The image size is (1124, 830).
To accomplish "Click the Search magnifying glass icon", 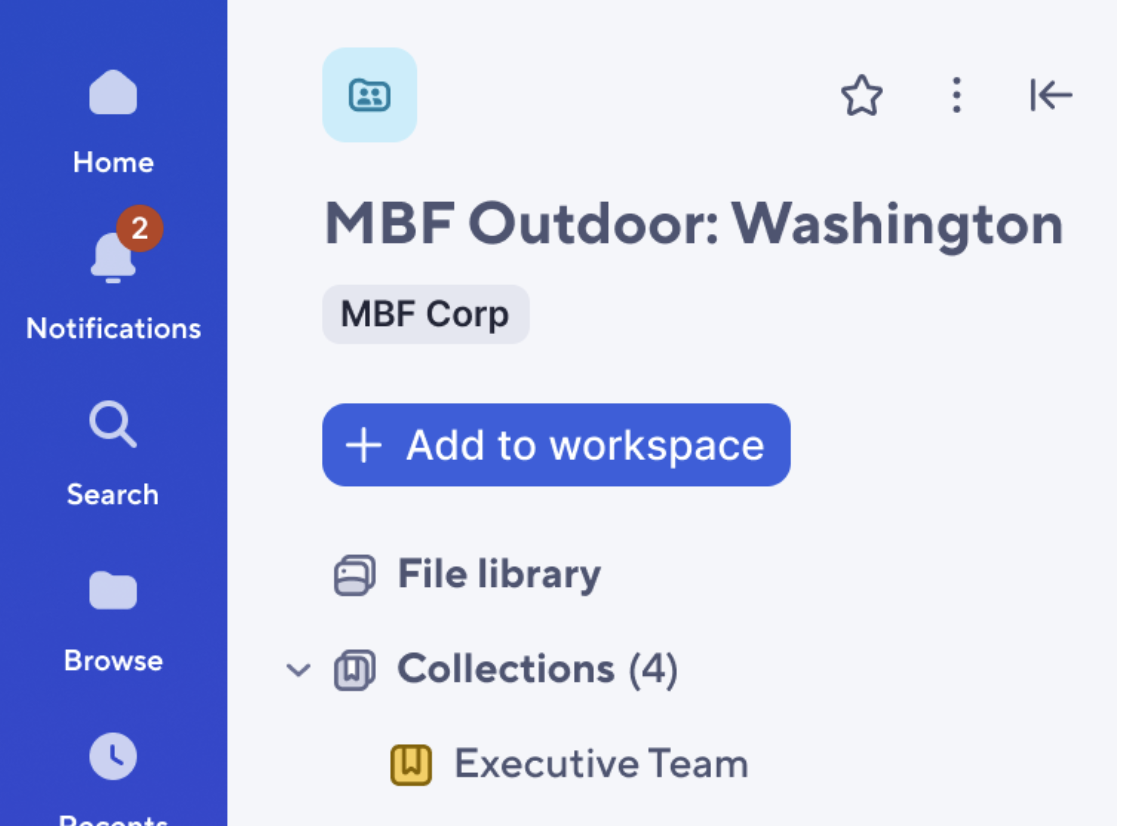I will click(113, 424).
